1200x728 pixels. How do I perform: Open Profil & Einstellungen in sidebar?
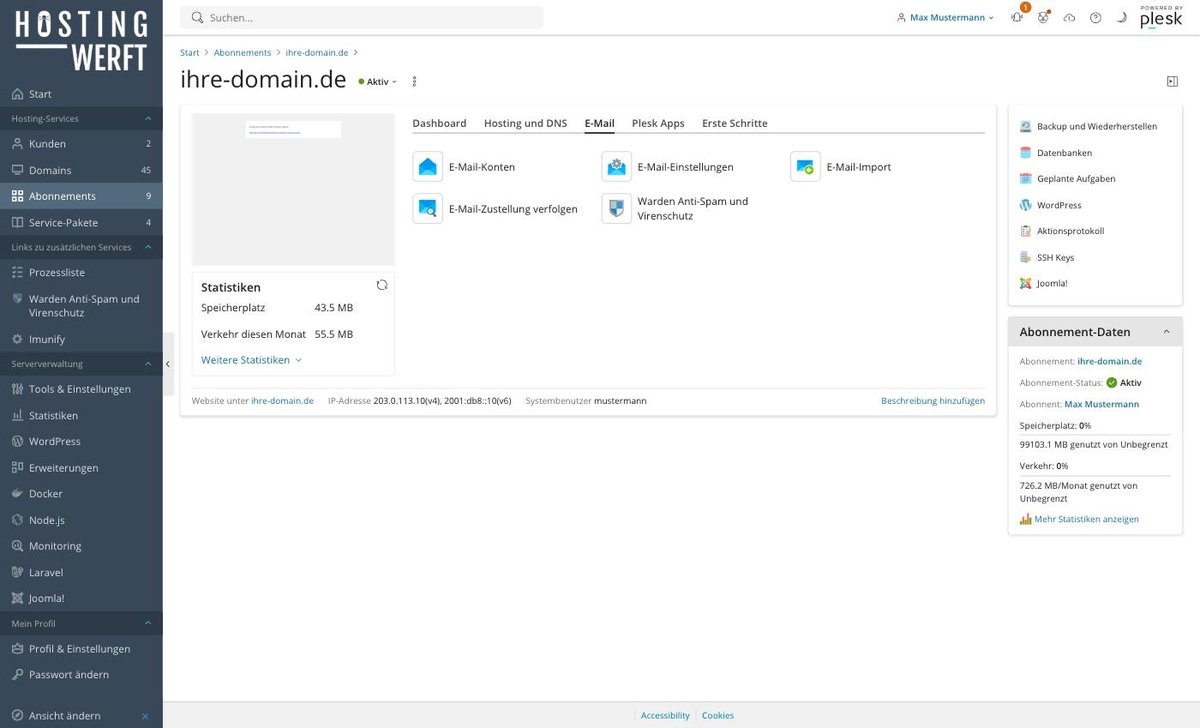[x=81, y=648]
